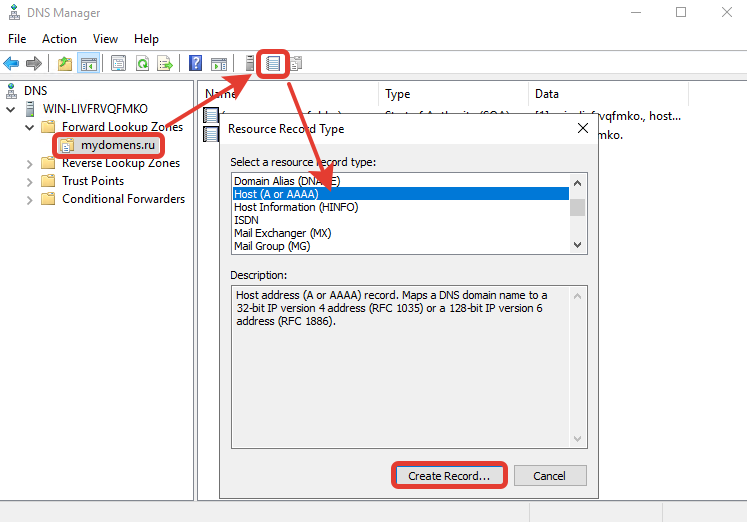Select Mail Exchanger (MX) record type
The width and height of the screenshot is (747, 522).
pyautogui.click(x=401, y=233)
